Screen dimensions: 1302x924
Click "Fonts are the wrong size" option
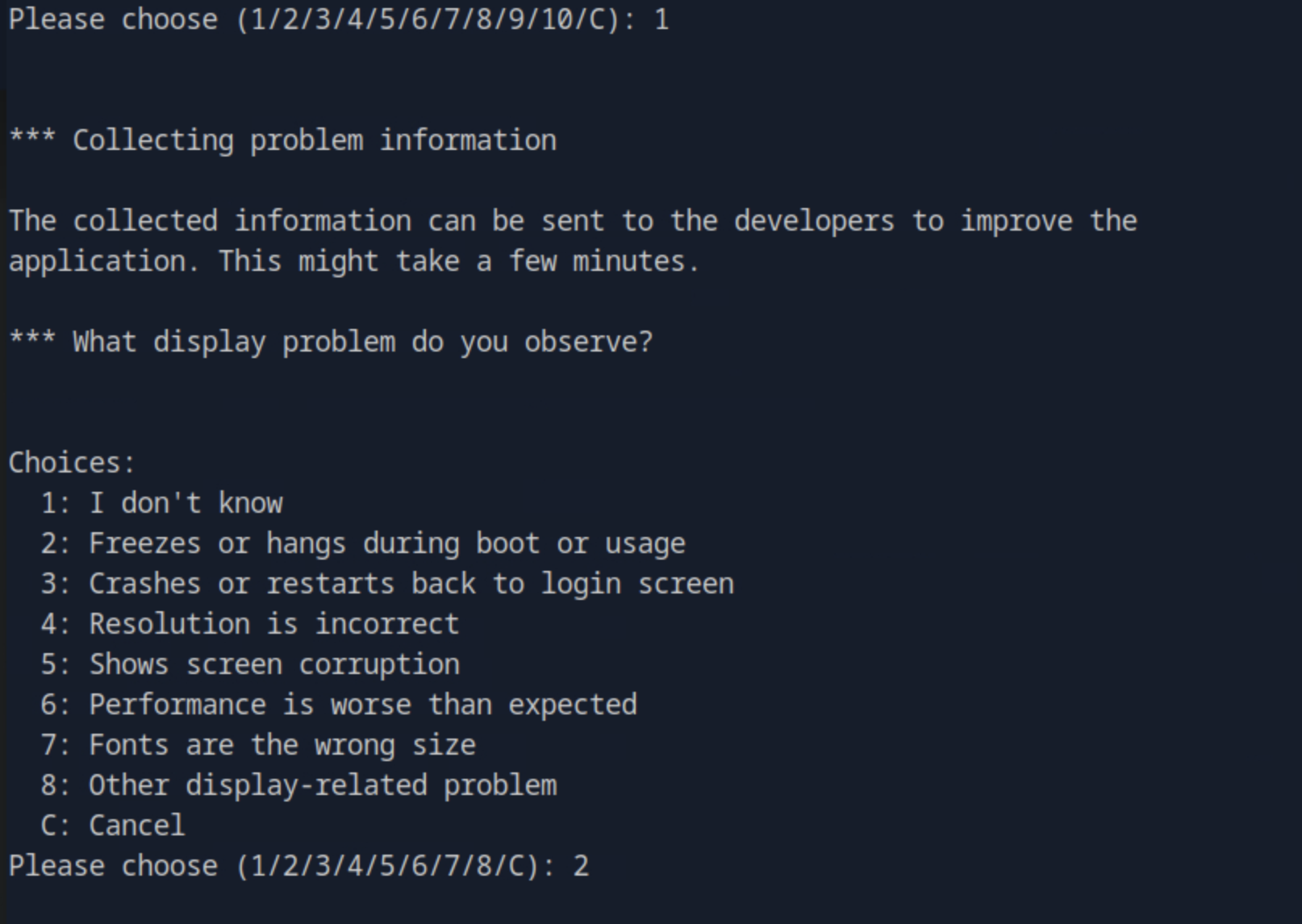click(282, 745)
